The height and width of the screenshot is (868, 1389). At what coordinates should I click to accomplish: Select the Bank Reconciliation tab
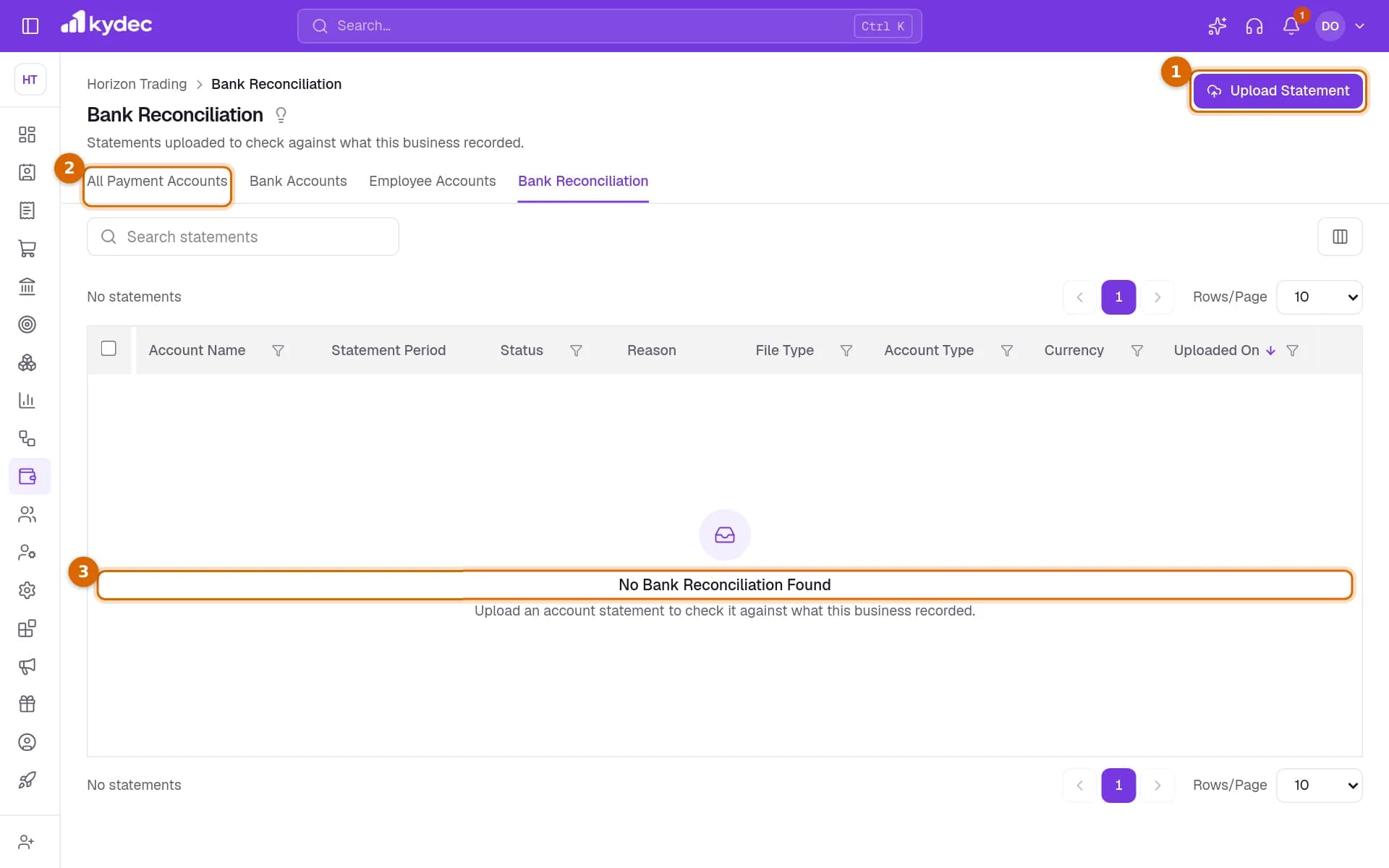pyautogui.click(x=583, y=181)
